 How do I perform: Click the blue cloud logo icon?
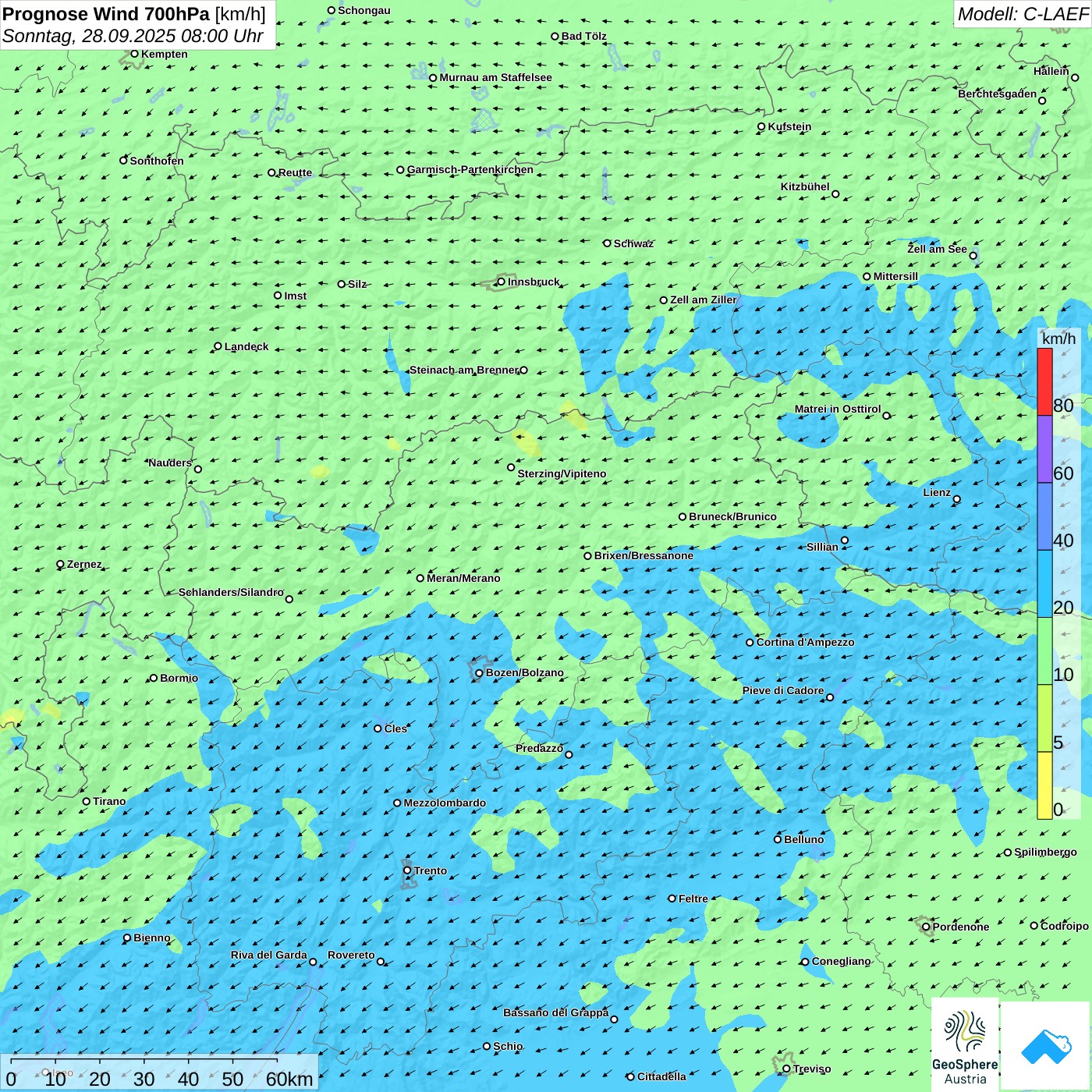coord(1046,1045)
